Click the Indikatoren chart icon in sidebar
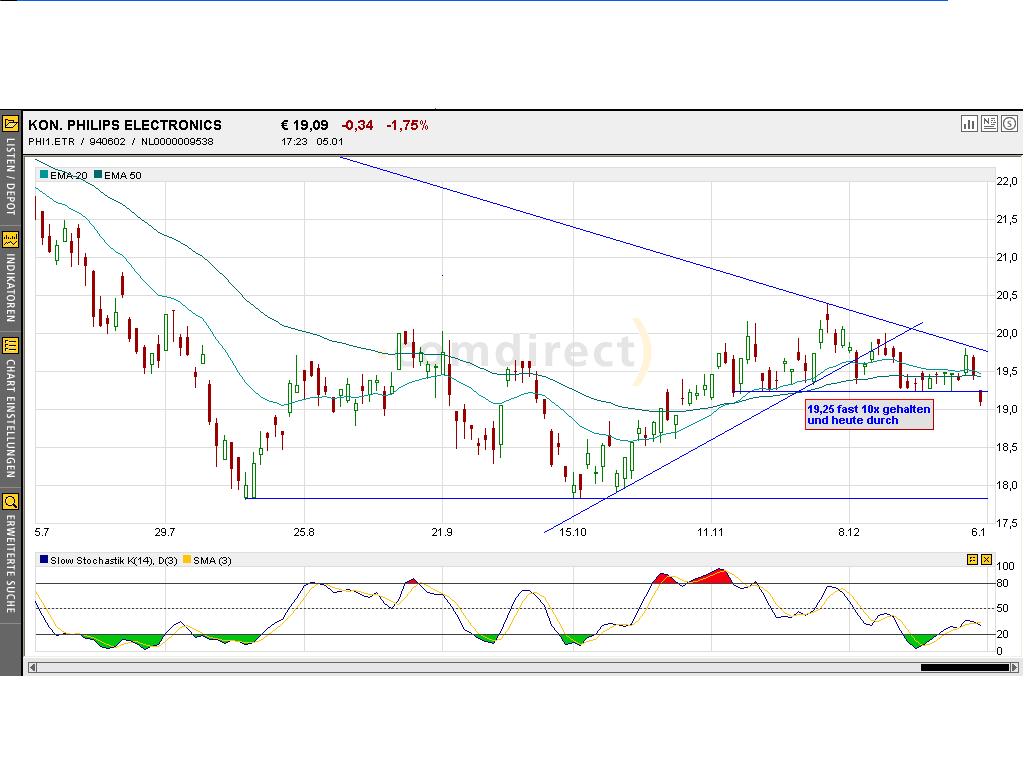Viewport: 1024px width, 768px height. pos(11,240)
